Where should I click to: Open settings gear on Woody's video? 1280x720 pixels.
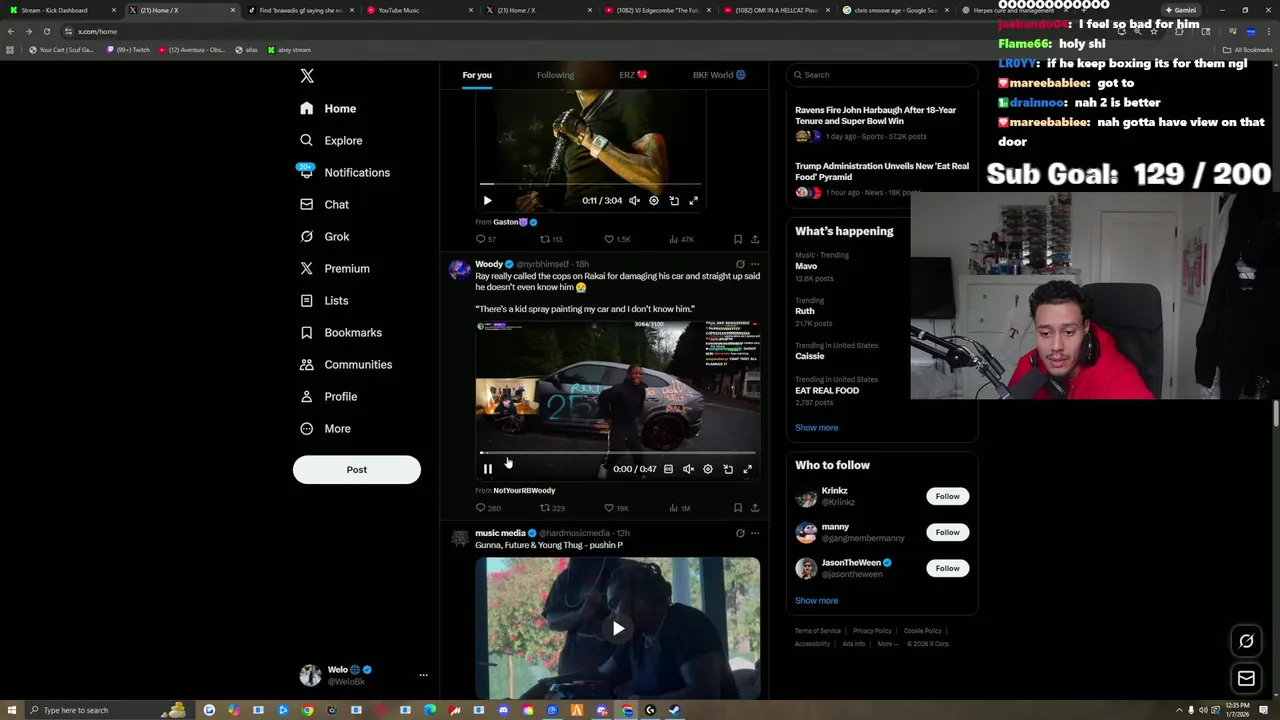pos(708,469)
